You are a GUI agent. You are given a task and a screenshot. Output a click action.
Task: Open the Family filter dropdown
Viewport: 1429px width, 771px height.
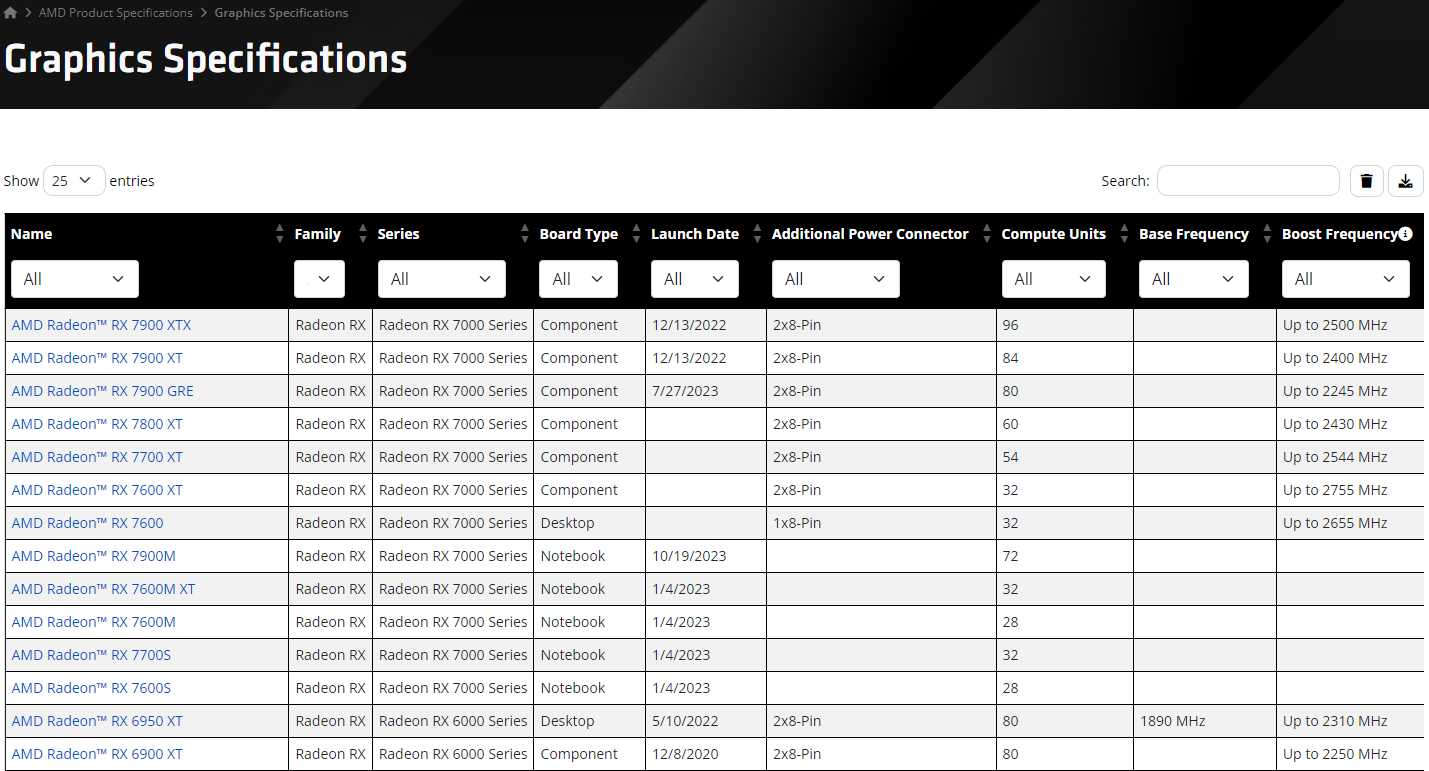click(319, 279)
